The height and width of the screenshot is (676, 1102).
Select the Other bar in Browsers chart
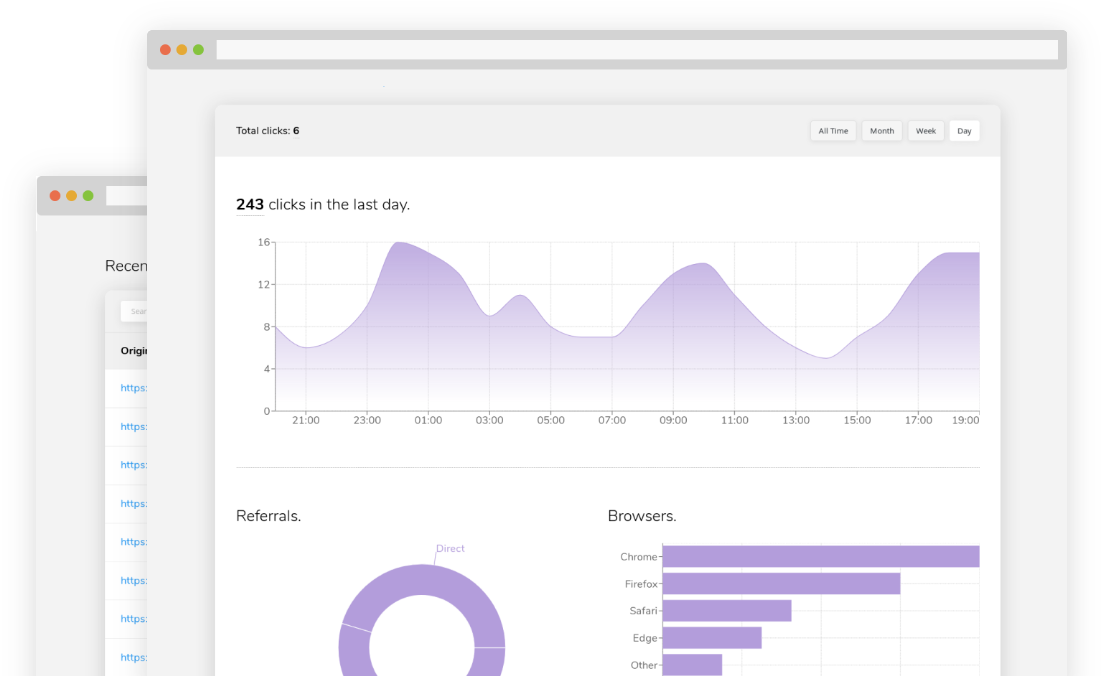(x=692, y=665)
